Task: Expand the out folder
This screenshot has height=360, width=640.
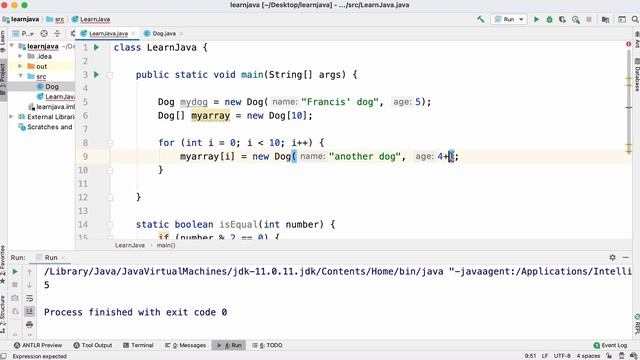Action: [x=20, y=66]
